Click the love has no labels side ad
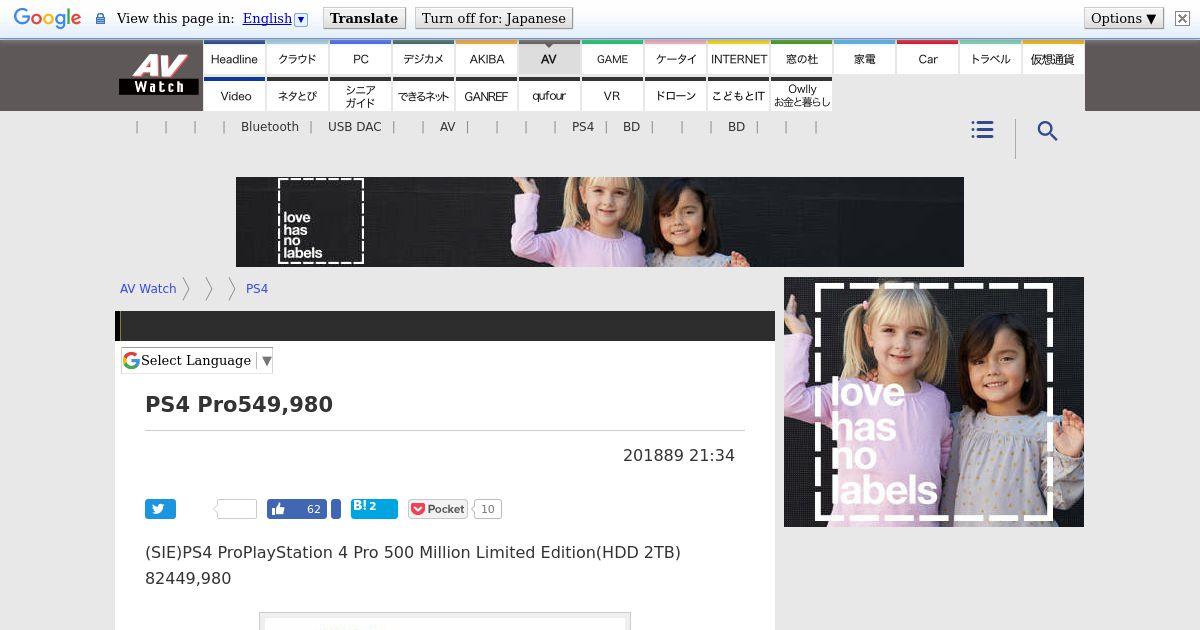Screen dimensions: 1200x630 [934, 402]
